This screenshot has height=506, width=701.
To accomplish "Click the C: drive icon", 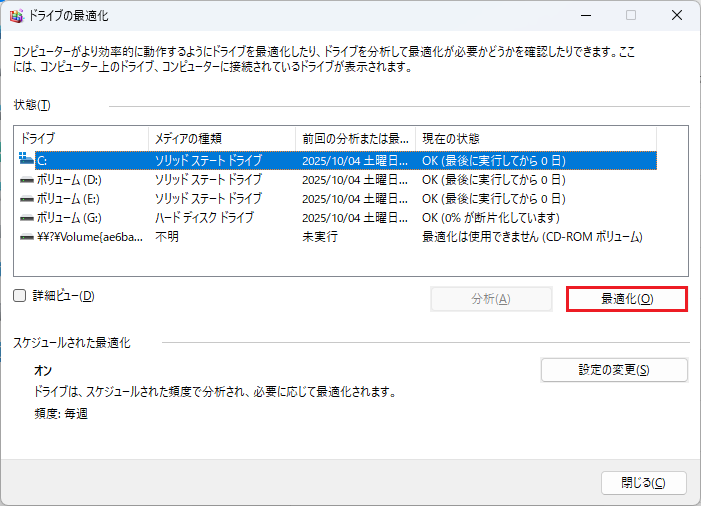I will click(x=27, y=160).
